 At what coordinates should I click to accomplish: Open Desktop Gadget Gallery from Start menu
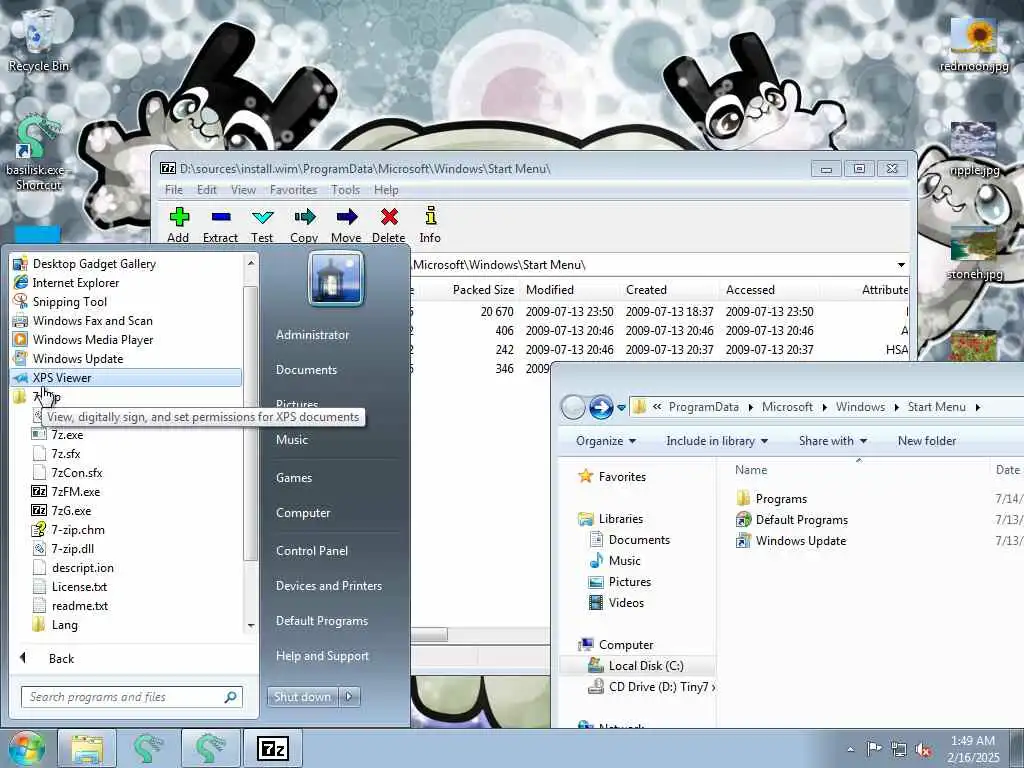point(127,264)
